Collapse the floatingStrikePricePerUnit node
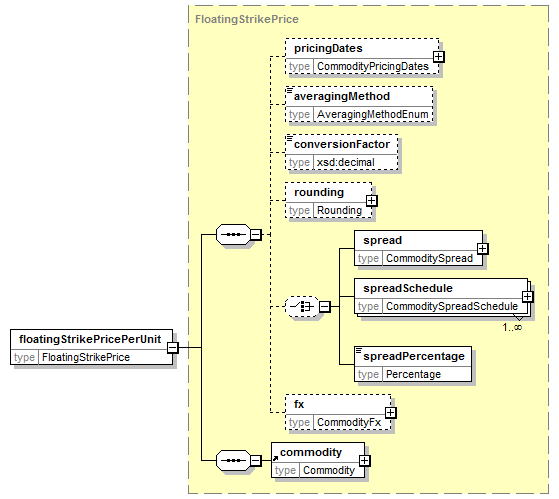Viewport: 559px width, 499px height. click(x=173, y=347)
